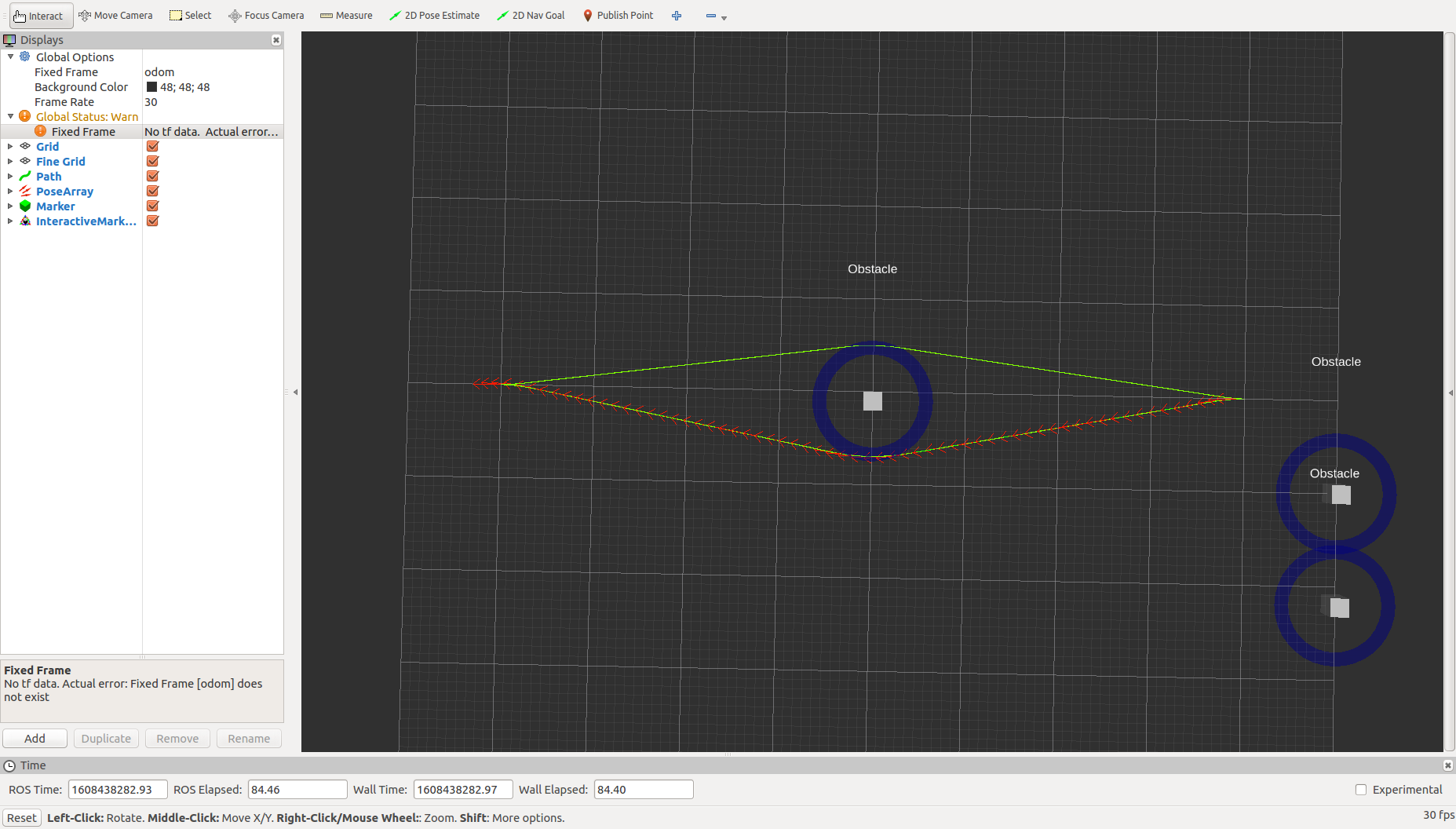Expand the Path display properties
The height and width of the screenshot is (829, 1456).
(10, 176)
